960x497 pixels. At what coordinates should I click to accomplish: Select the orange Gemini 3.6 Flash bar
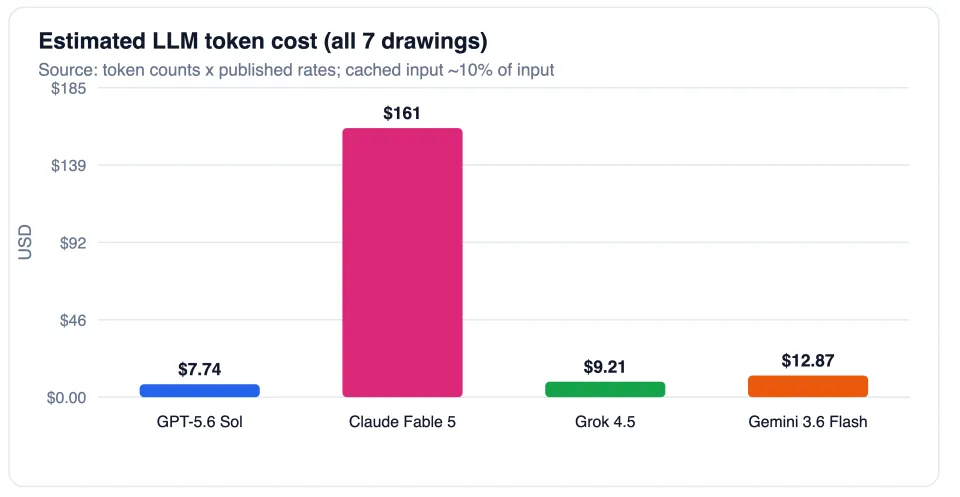808,386
